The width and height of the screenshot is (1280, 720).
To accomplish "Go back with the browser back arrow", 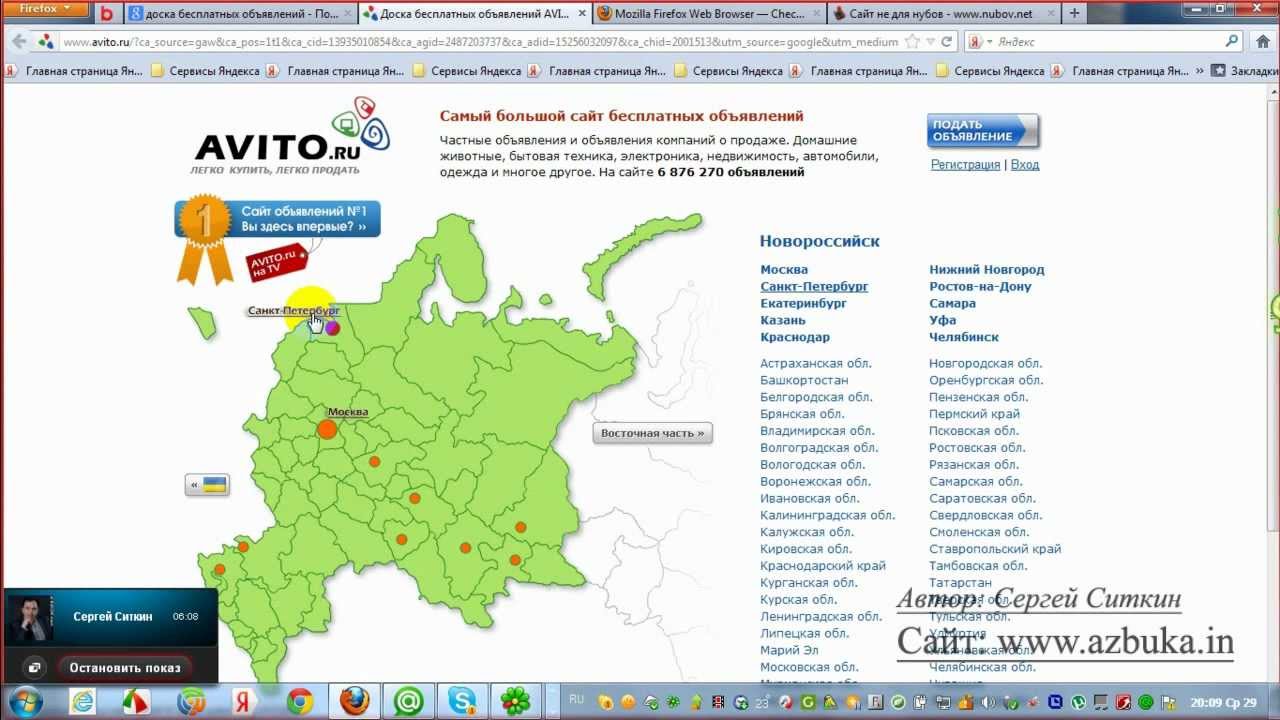I will click(x=18, y=42).
